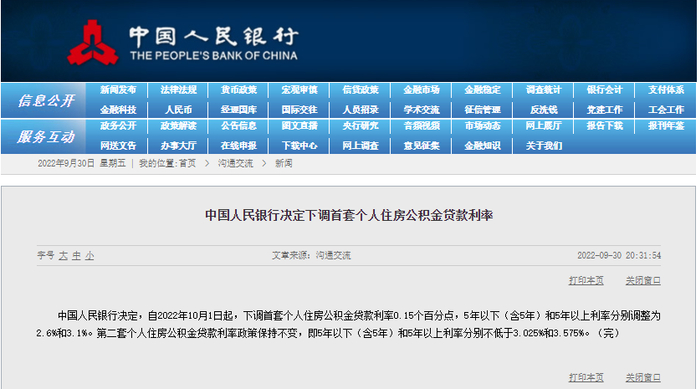Open the 银行会计 menu item
This screenshot has width=700, height=389.
pos(605,90)
